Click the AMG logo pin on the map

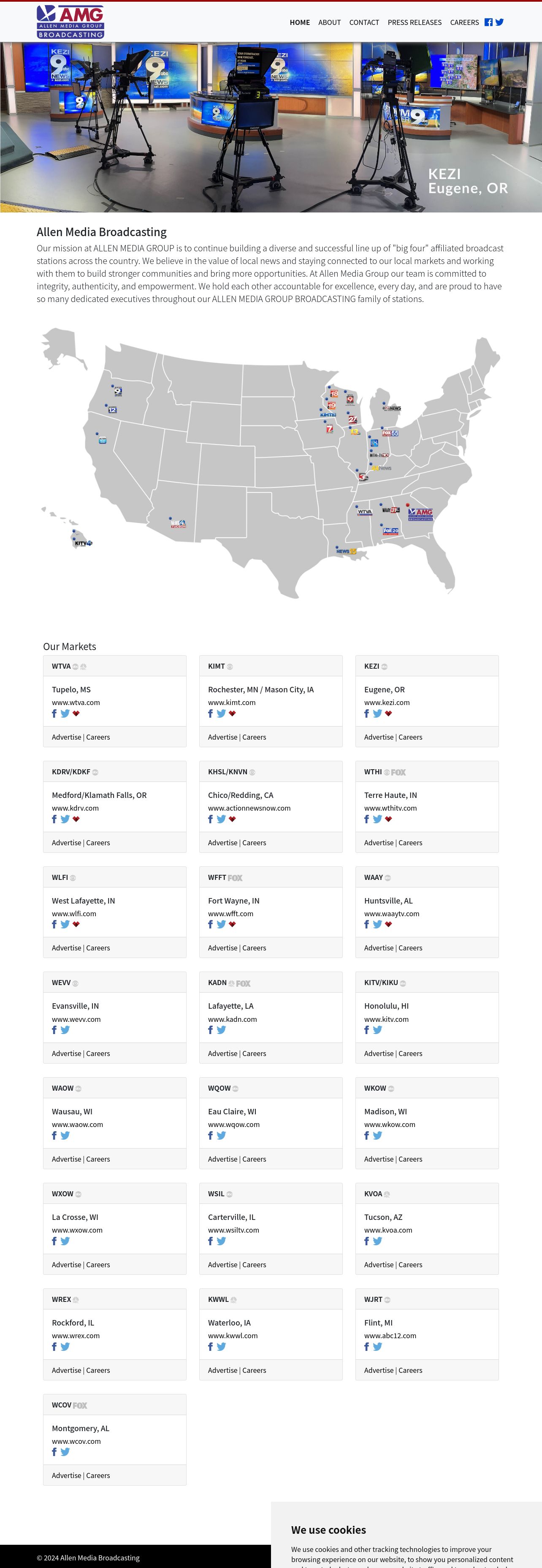(x=420, y=514)
